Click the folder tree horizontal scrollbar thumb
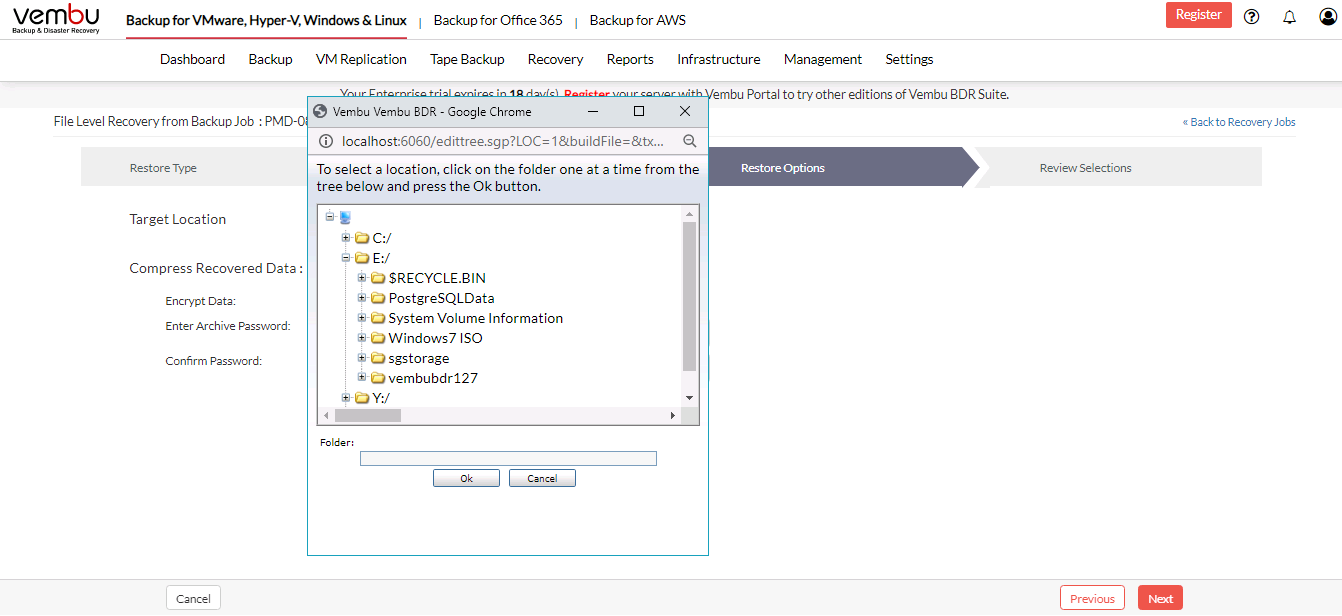This screenshot has width=1342, height=616. click(367, 415)
